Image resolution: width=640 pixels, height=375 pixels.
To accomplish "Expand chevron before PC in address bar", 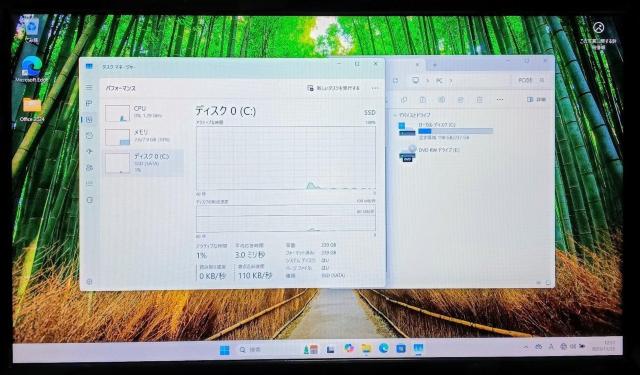I will click(428, 81).
